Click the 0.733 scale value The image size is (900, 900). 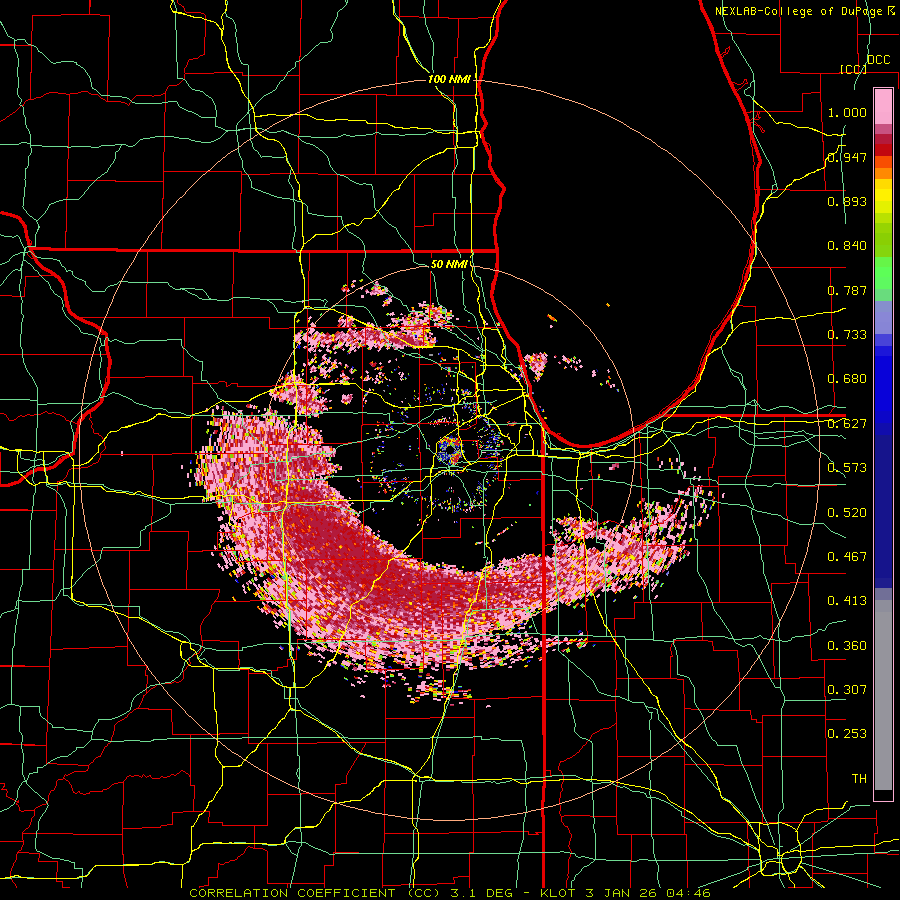coord(847,335)
